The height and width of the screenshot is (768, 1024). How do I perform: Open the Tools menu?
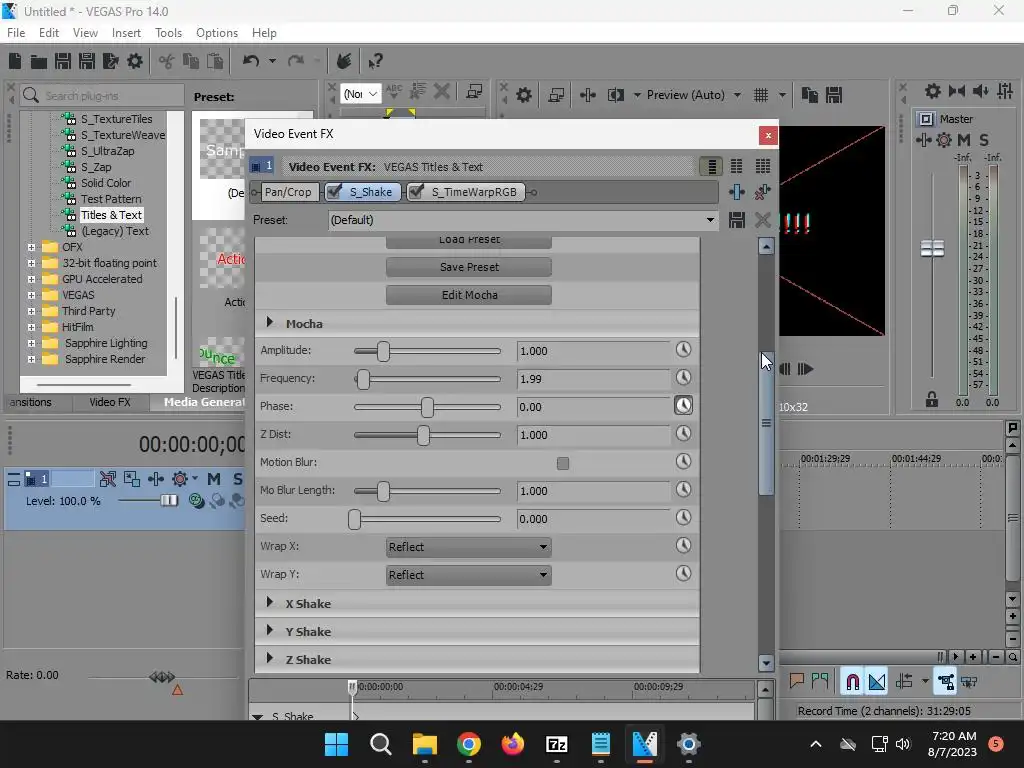pyautogui.click(x=168, y=33)
